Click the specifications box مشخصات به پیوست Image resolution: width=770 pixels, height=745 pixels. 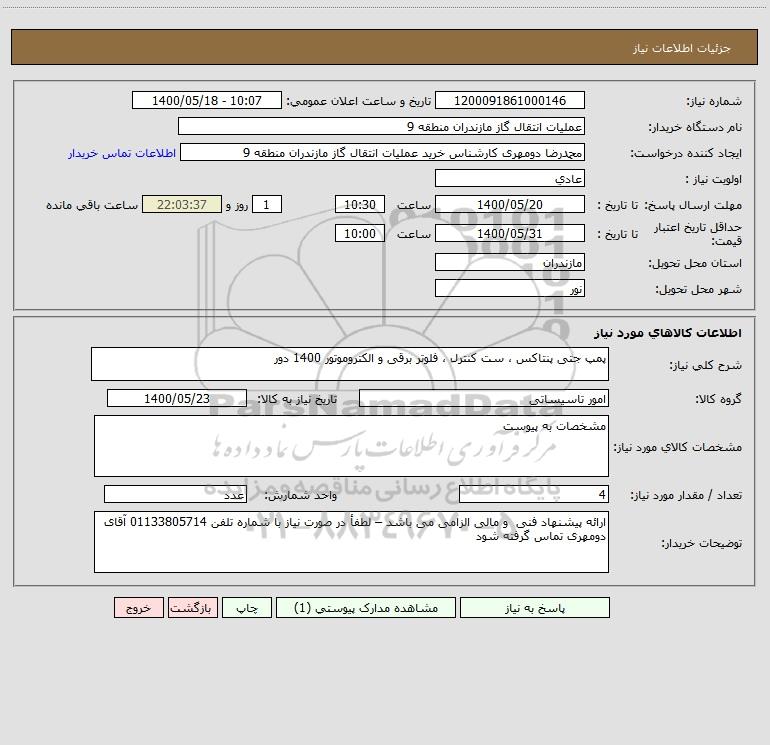351,446
